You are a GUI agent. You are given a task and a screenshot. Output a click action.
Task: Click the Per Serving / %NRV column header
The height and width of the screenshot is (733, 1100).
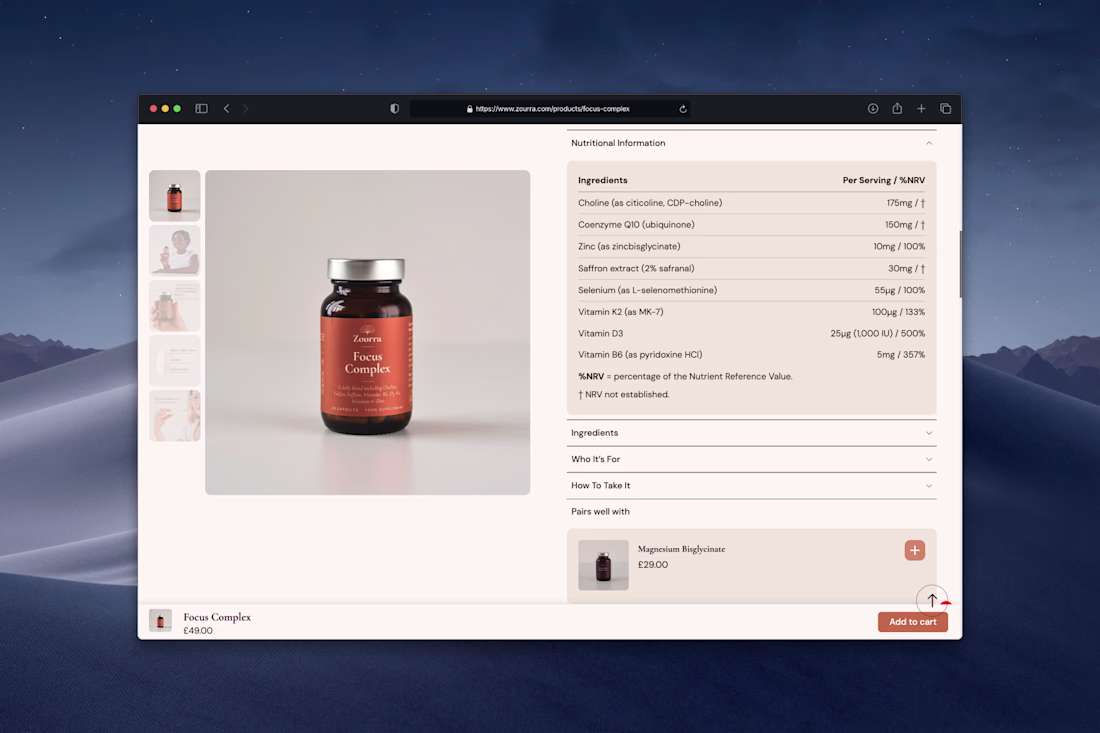click(884, 180)
